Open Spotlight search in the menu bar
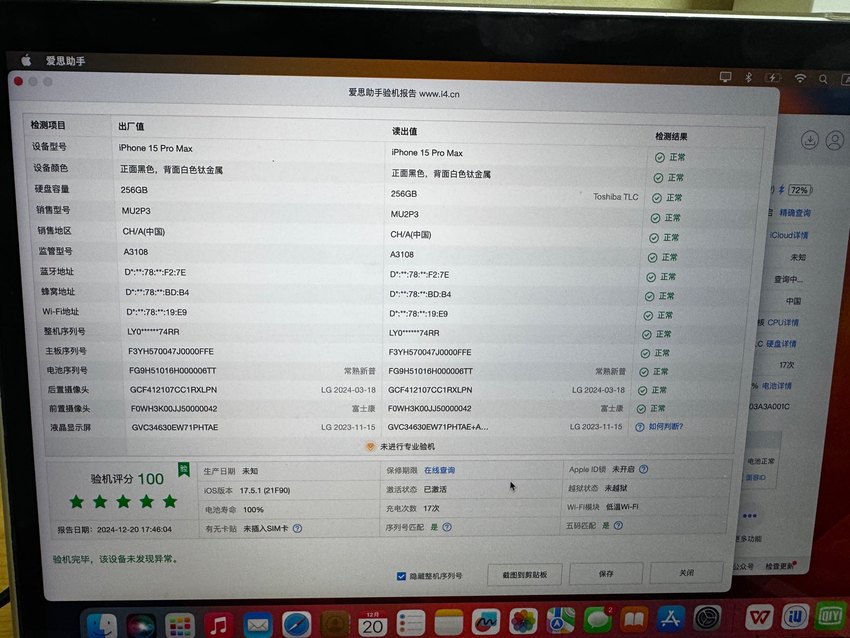The height and width of the screenshot is (638, 850). click(823, 79)
